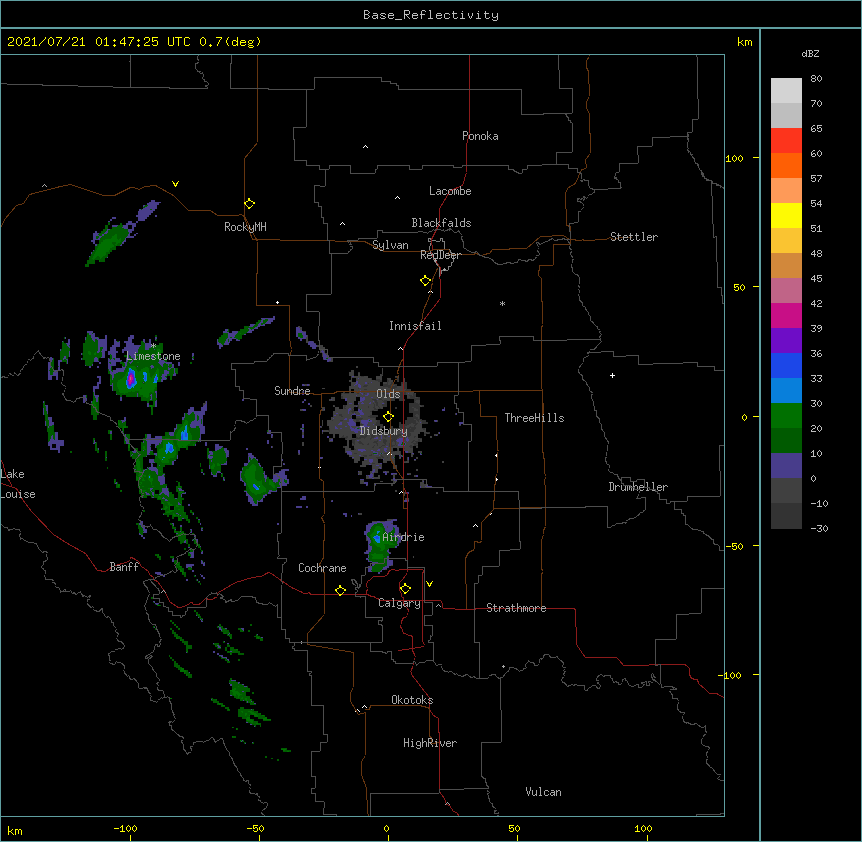This screenshot has width=862, height=842.
Task: Select the red 60-65 dBZ legend swatch
Action: 786,140
